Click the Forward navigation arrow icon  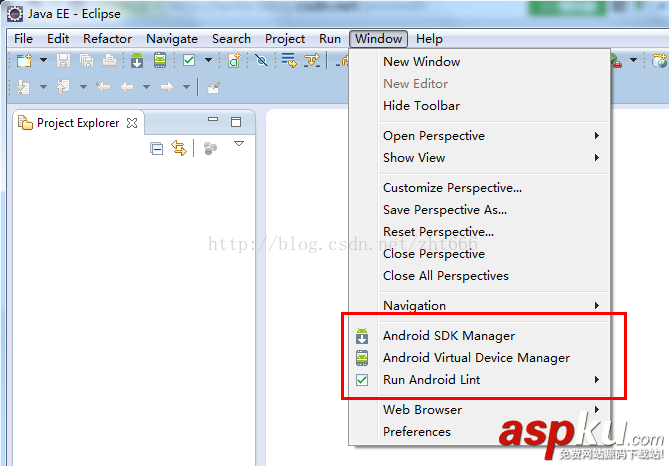[167, 87]
